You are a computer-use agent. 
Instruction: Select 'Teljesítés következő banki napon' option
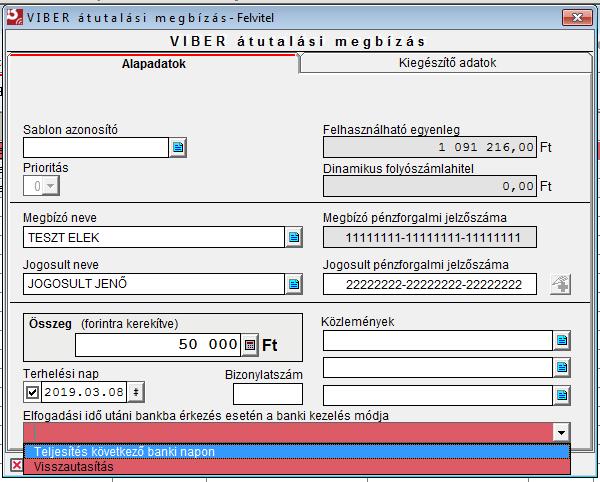tap(297, 452)
